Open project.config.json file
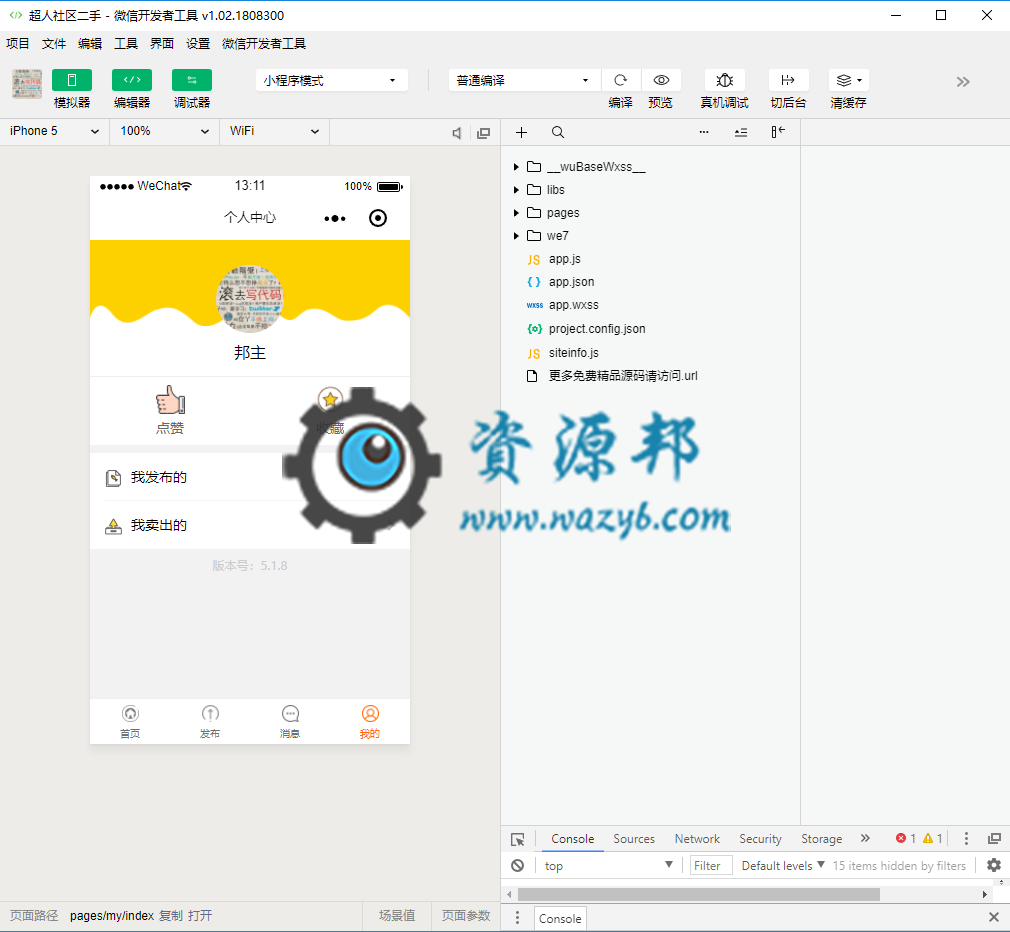 coord(596,329)
